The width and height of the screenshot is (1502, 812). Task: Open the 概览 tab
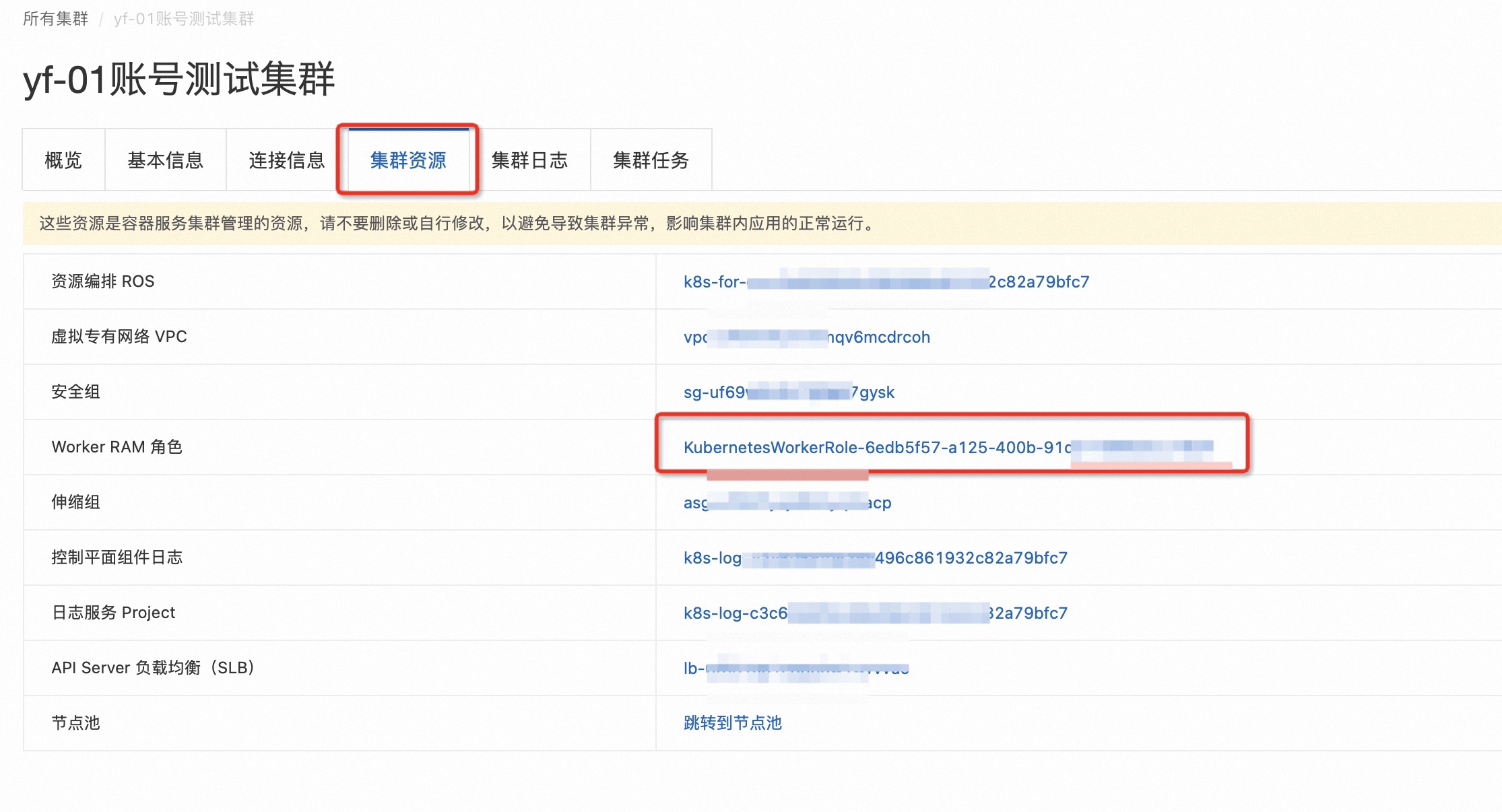[x=63, y=160]
